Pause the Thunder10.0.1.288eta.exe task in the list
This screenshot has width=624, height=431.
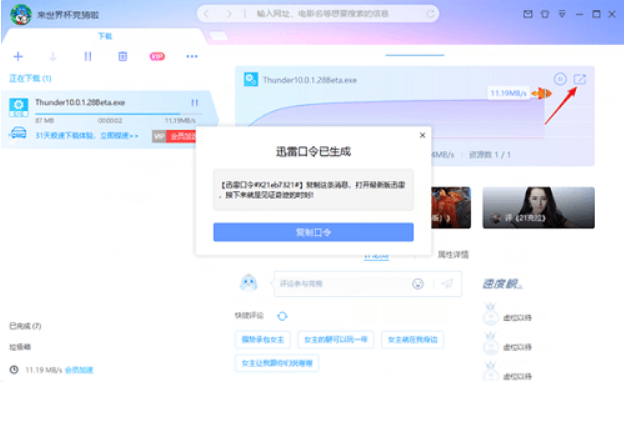[195, 103]
